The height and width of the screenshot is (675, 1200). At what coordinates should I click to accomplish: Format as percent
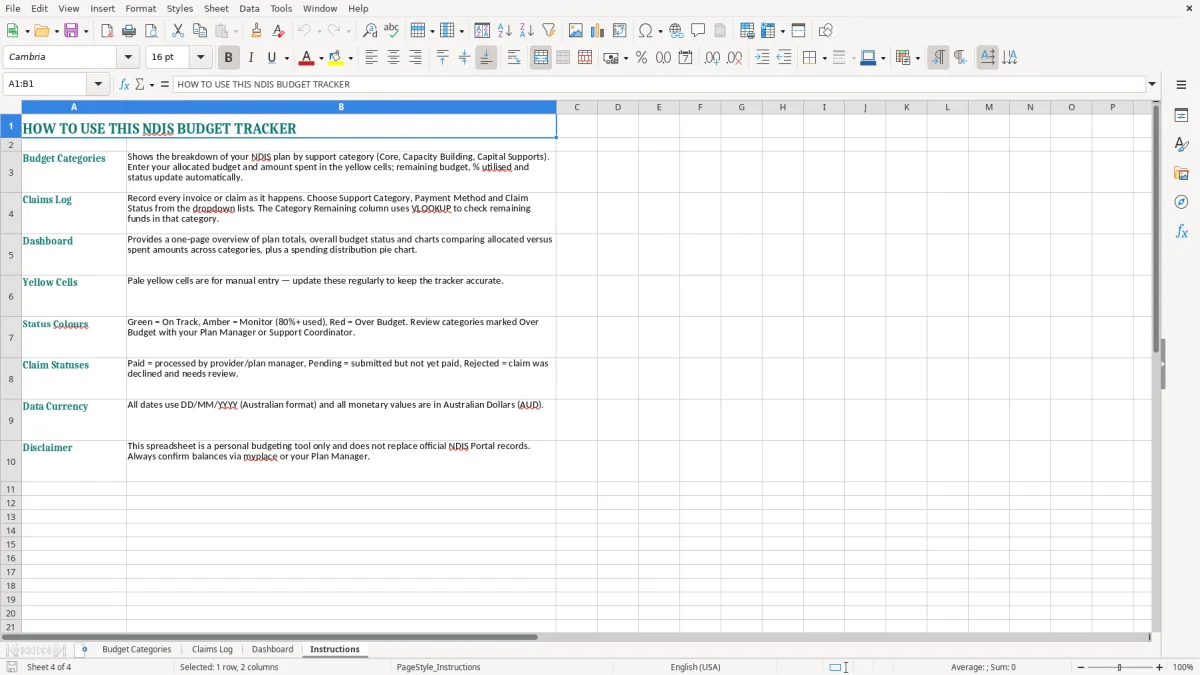coord(642,58)
